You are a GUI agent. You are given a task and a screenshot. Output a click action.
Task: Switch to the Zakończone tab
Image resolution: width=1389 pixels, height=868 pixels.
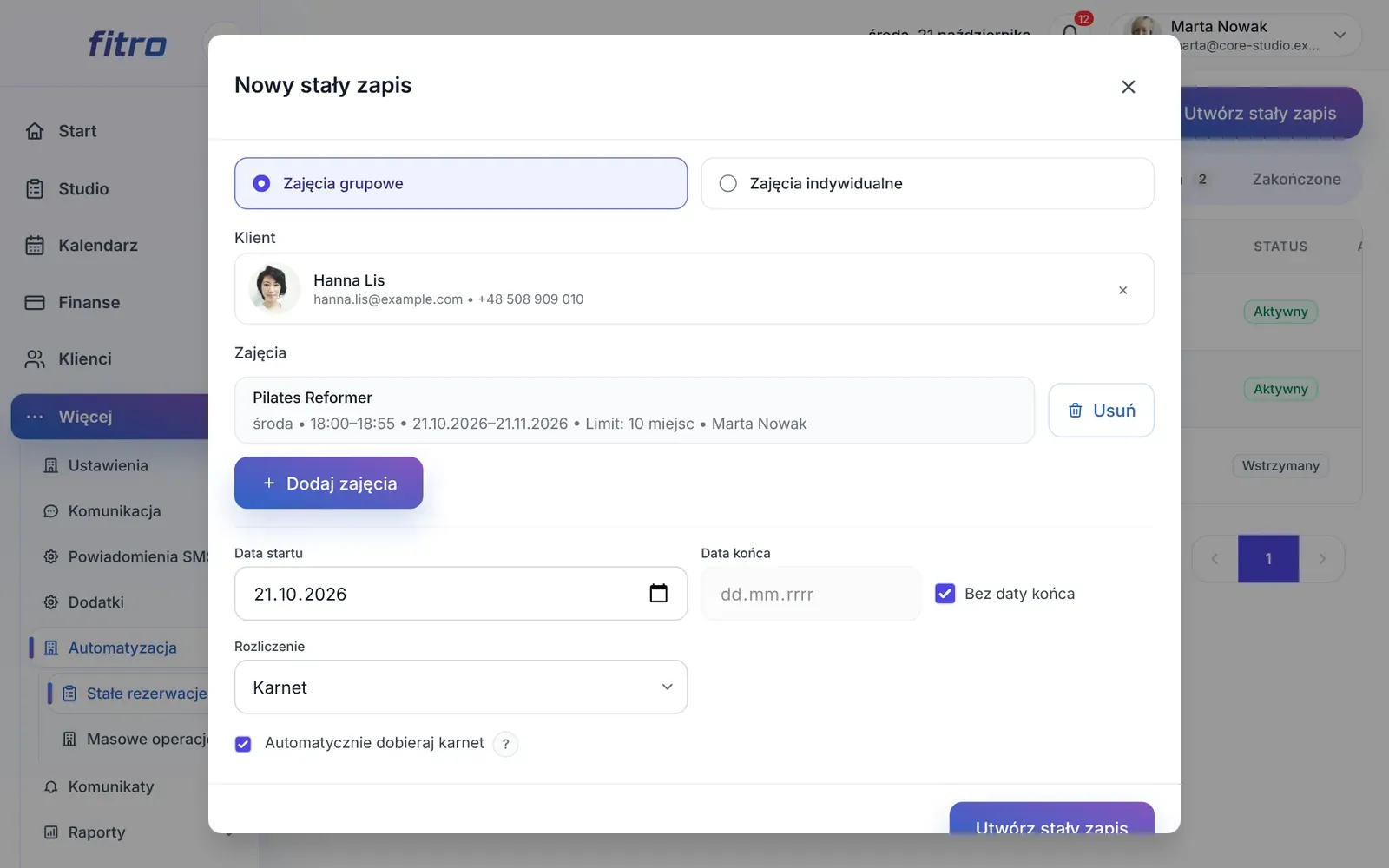click(x=1296, y=180)
